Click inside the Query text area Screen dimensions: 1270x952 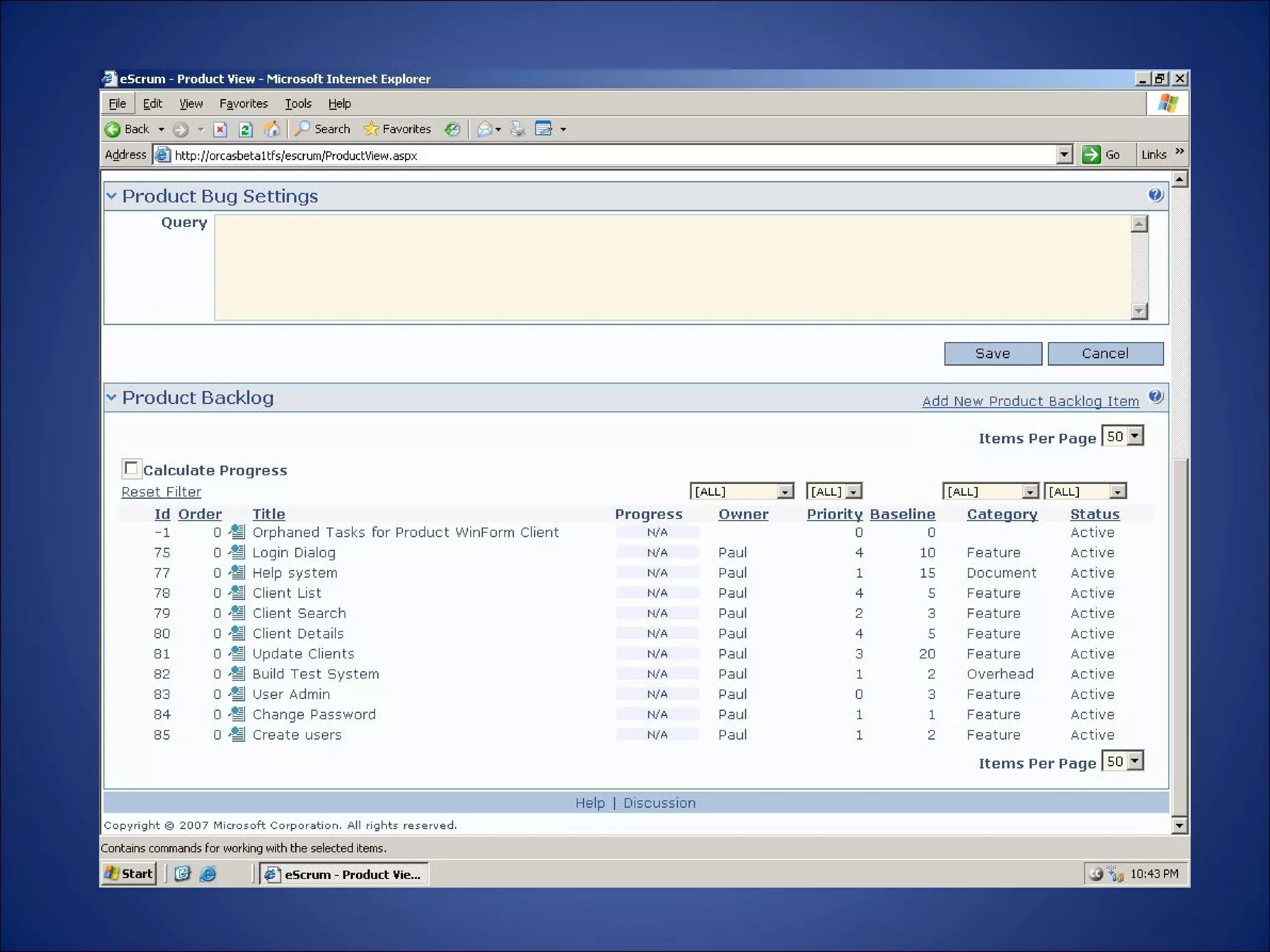[672, 267]
